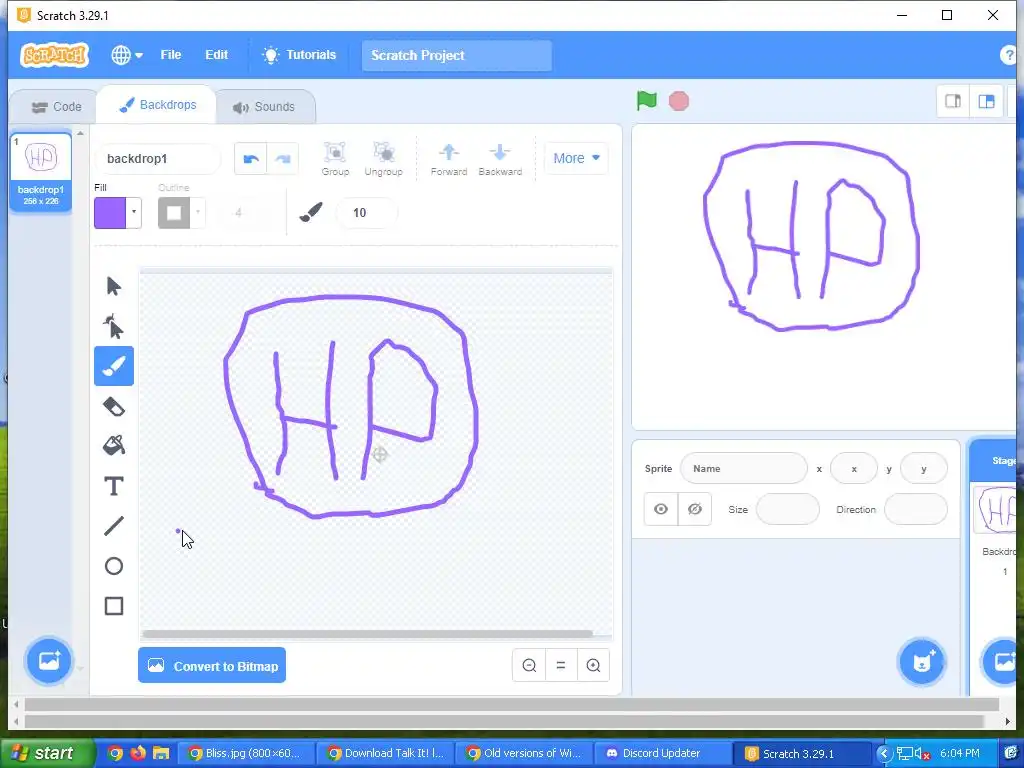Select the Line tool
Screen dimensions: 1024x768
tap(114, 526)
